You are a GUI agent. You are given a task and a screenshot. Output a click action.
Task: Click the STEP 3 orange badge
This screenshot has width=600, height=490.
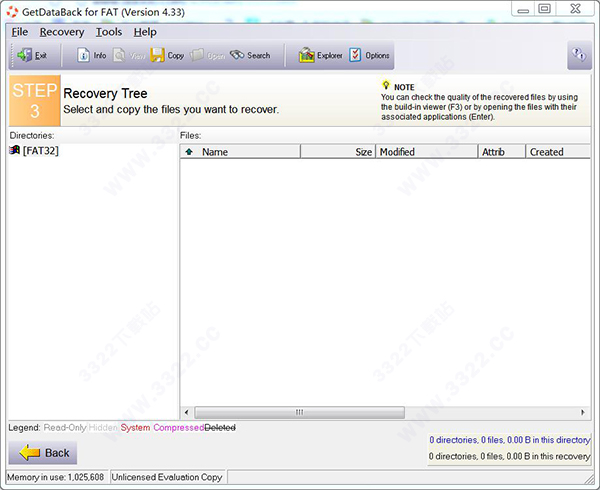34,101
